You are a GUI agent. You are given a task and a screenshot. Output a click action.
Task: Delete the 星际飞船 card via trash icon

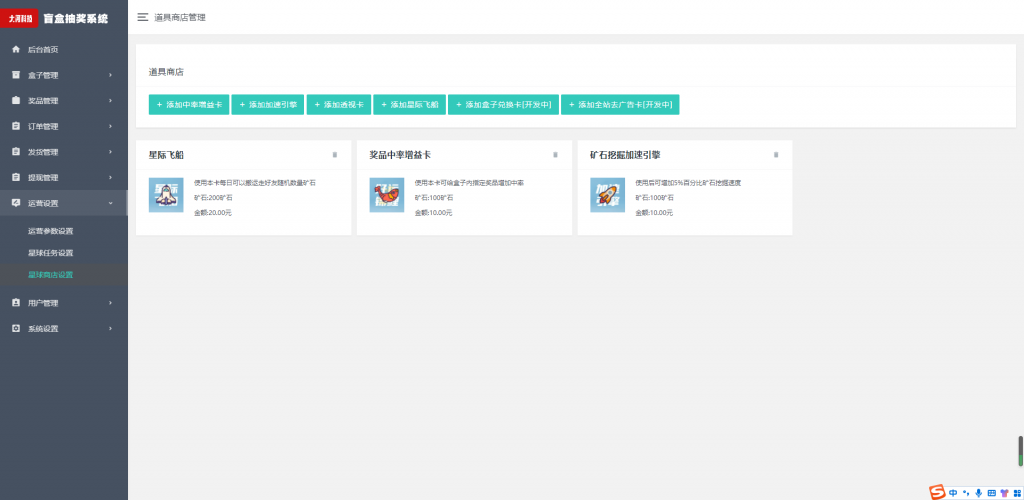pos(334,155)
